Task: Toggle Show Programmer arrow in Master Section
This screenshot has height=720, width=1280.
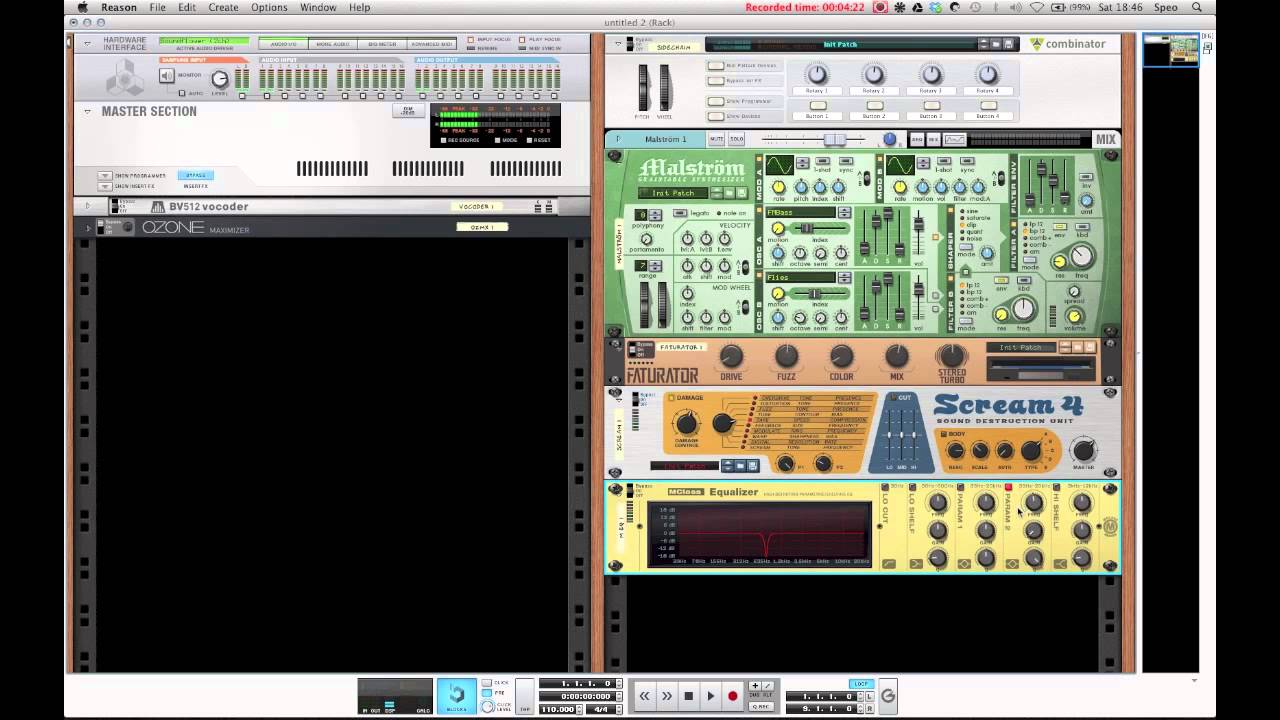Action: [104, 176]
